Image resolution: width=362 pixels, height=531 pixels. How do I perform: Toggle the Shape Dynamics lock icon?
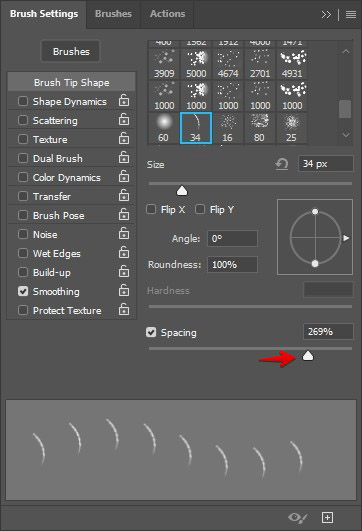point(124,101)
